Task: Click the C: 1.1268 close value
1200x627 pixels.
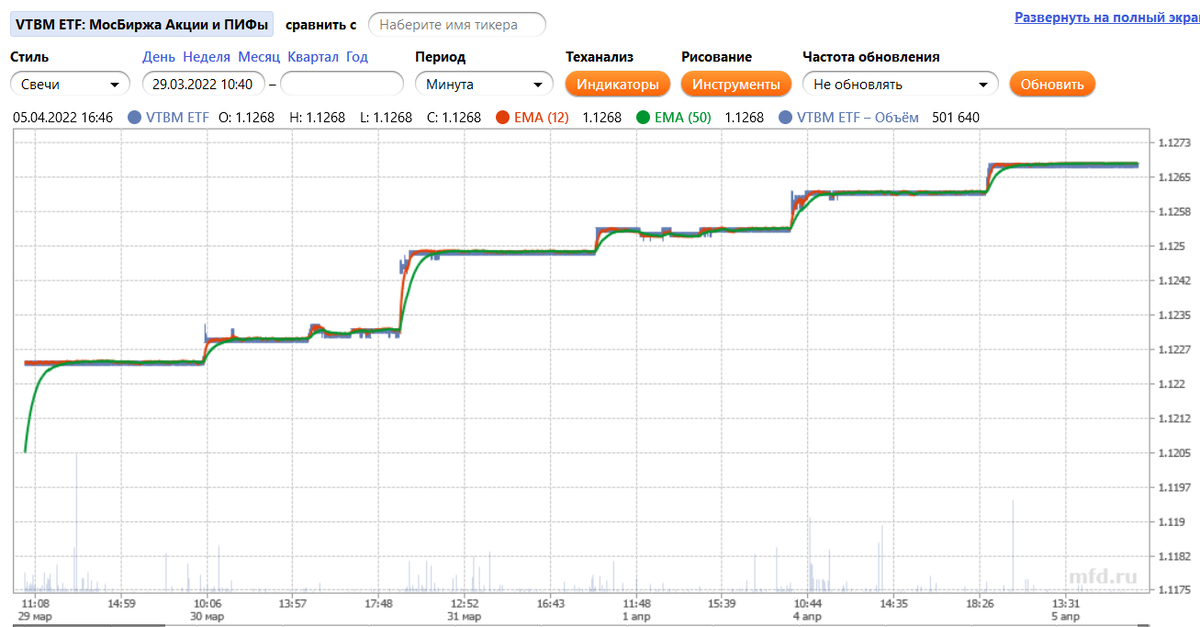Action: point(454,118)
